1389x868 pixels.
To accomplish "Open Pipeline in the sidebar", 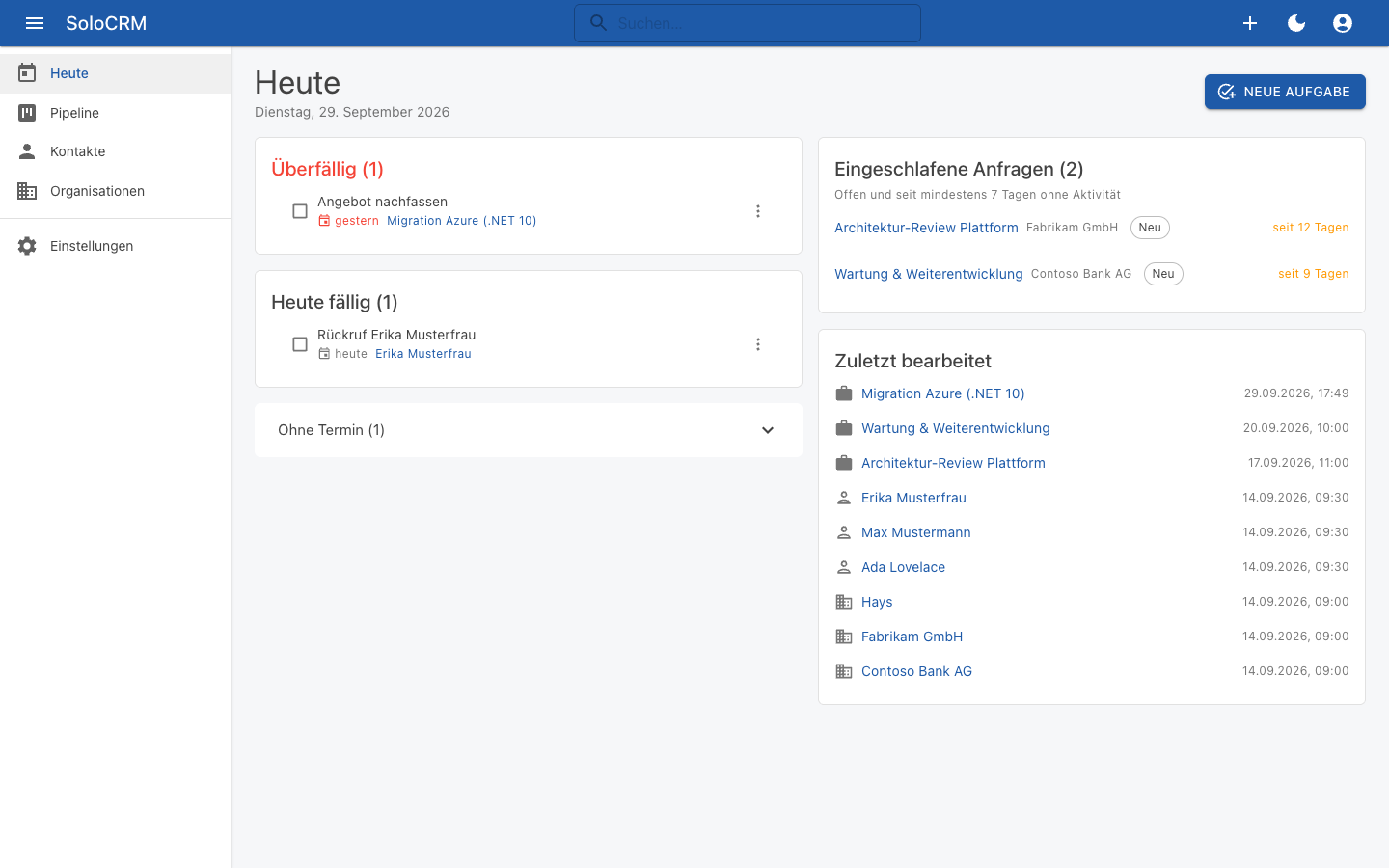I will [116, 113].
